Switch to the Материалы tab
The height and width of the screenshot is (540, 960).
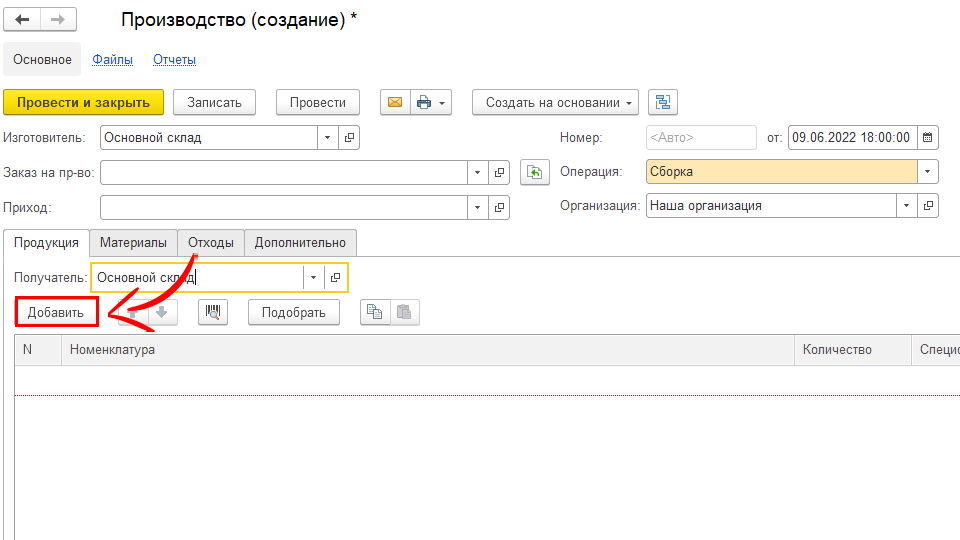point(133,243)
